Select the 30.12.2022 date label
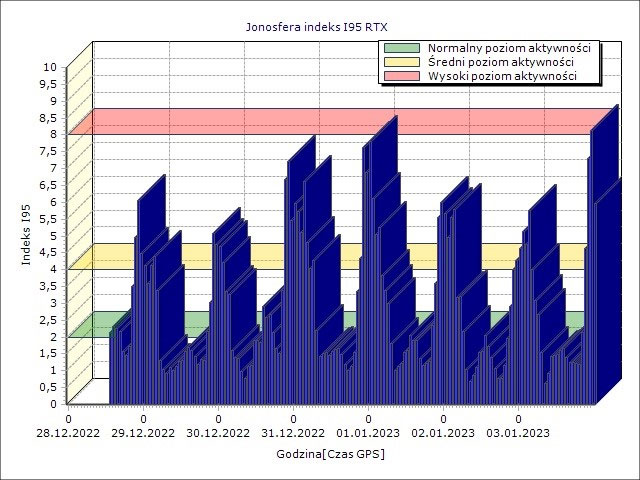640x480 pixels. [218, 433]
